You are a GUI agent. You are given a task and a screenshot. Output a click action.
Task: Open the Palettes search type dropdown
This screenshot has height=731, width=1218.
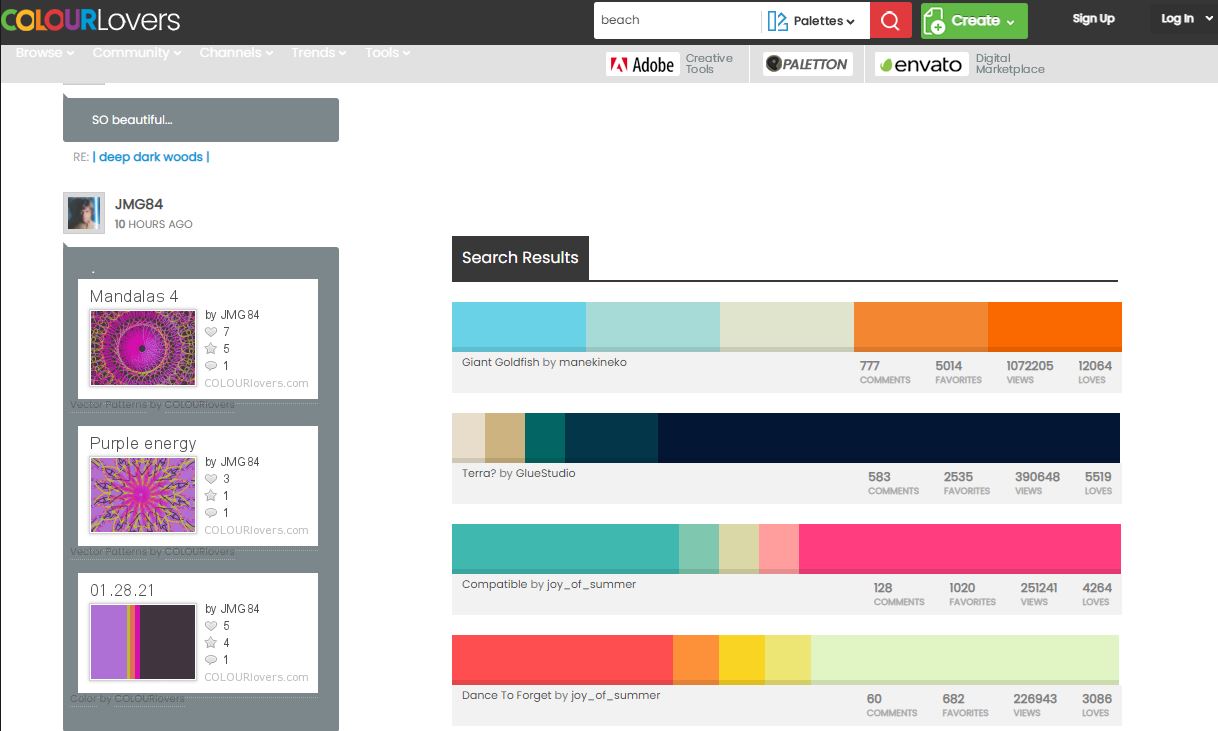pyautogui.click(x=814, y=20)
